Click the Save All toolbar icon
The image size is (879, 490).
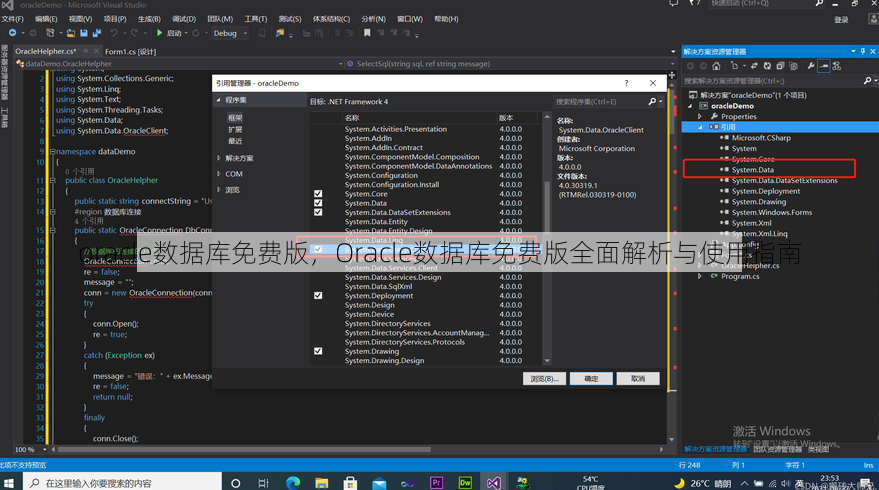[96, 33]
